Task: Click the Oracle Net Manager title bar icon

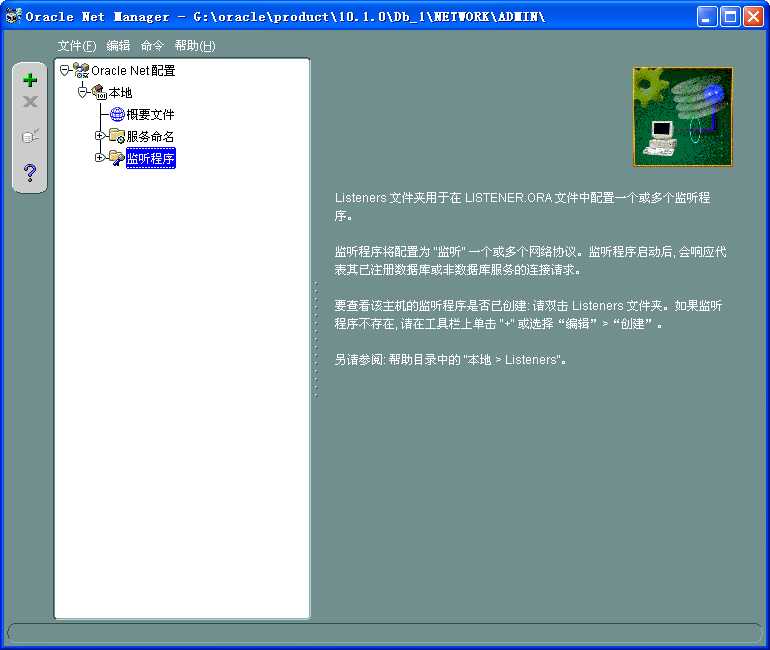Action: pyautogui.click(x=13, y=16)
